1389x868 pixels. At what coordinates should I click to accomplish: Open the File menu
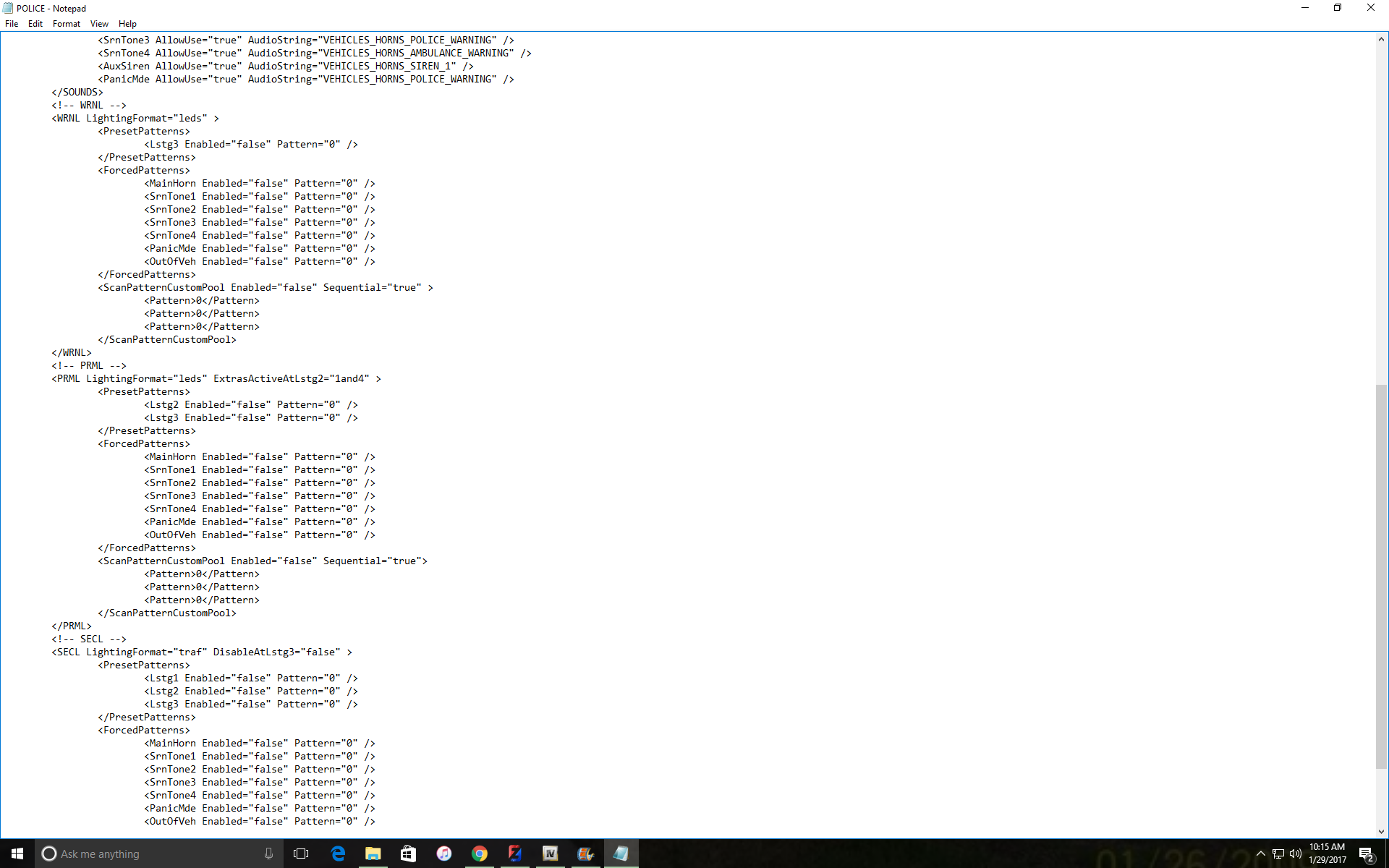[12, 24]
